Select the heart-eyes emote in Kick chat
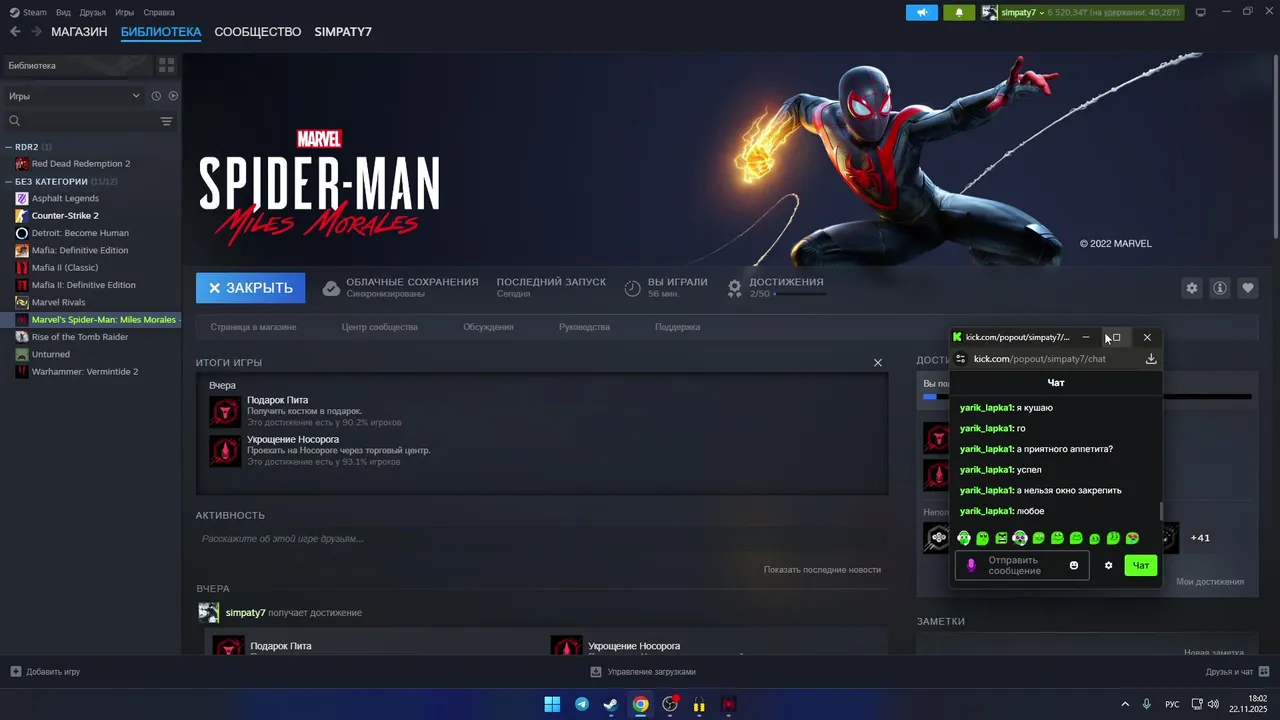This screenshot has width=1280, height=720. (1132, 538)
